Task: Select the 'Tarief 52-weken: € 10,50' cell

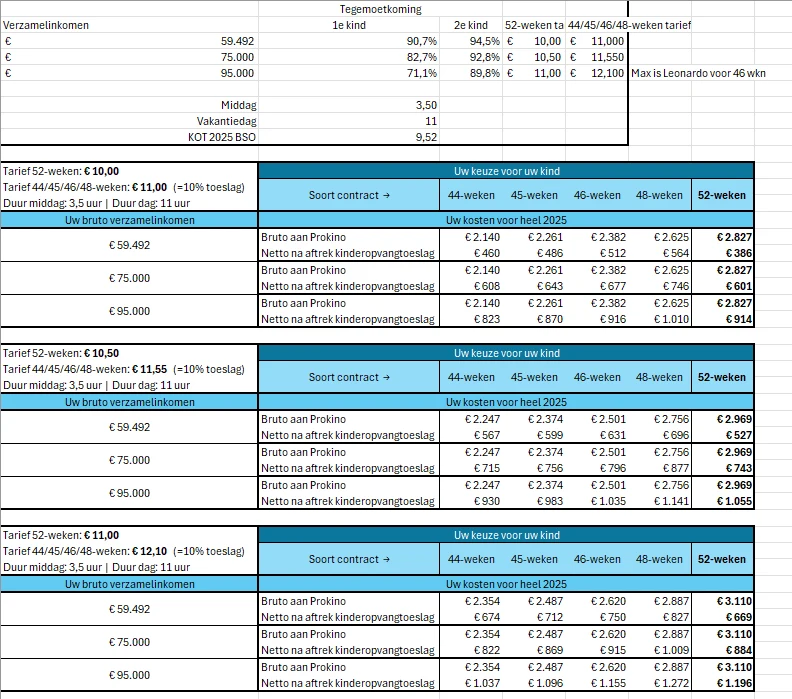Action: pyautogui.click(x=129, y=353)
